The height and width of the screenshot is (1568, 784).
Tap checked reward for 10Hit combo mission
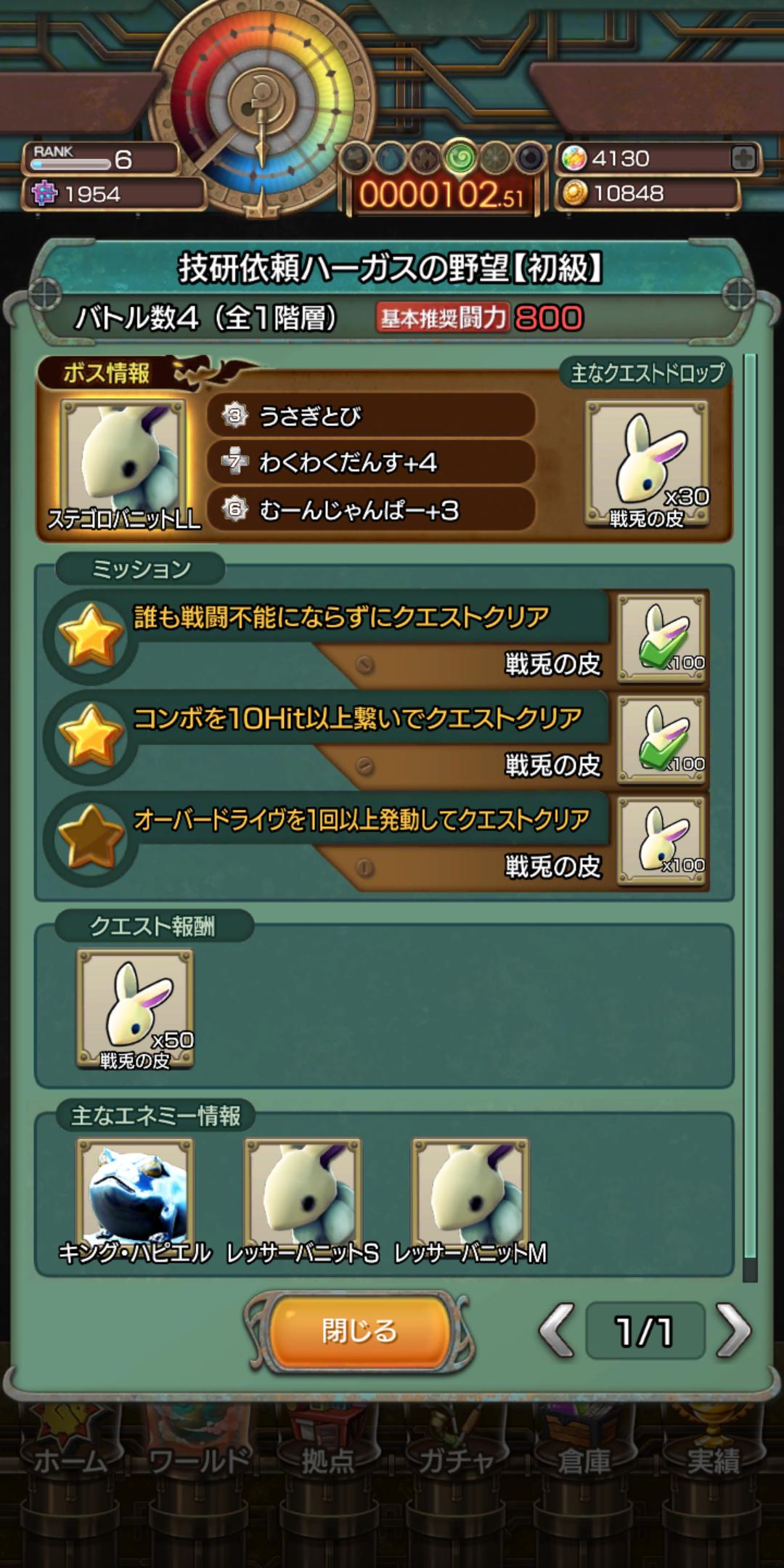(663, 740)
